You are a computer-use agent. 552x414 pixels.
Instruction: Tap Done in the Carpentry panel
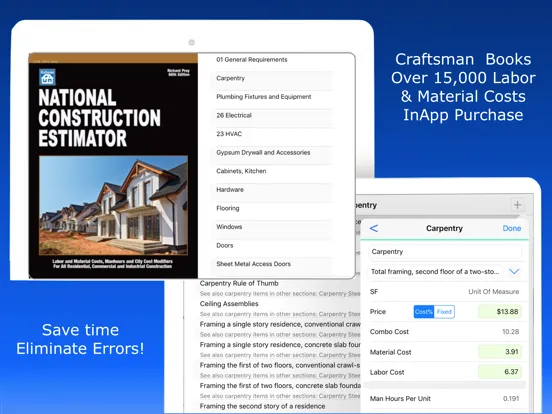pyautogui.click(x=512, y=228)
